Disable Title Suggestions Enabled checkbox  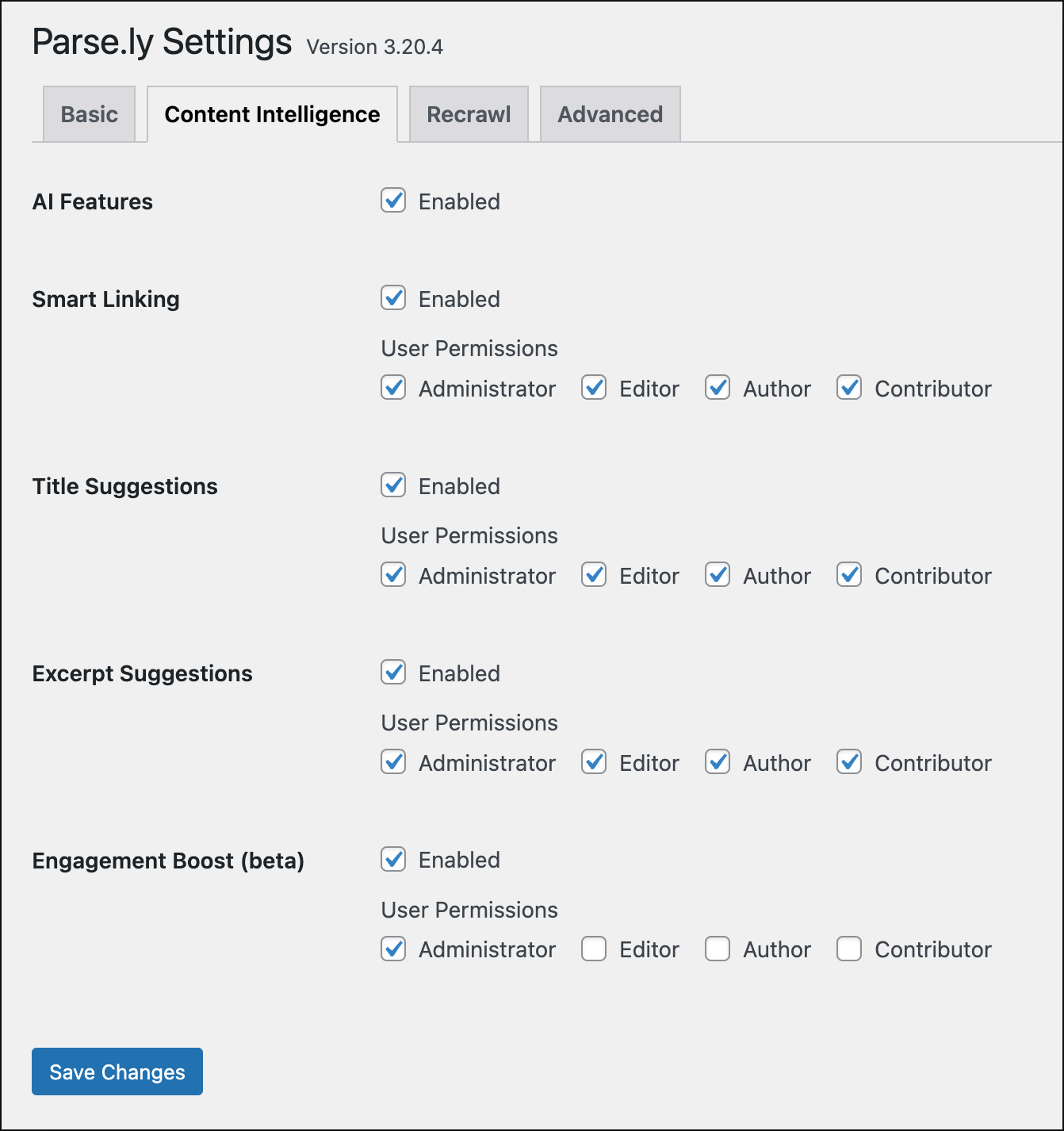393,485
